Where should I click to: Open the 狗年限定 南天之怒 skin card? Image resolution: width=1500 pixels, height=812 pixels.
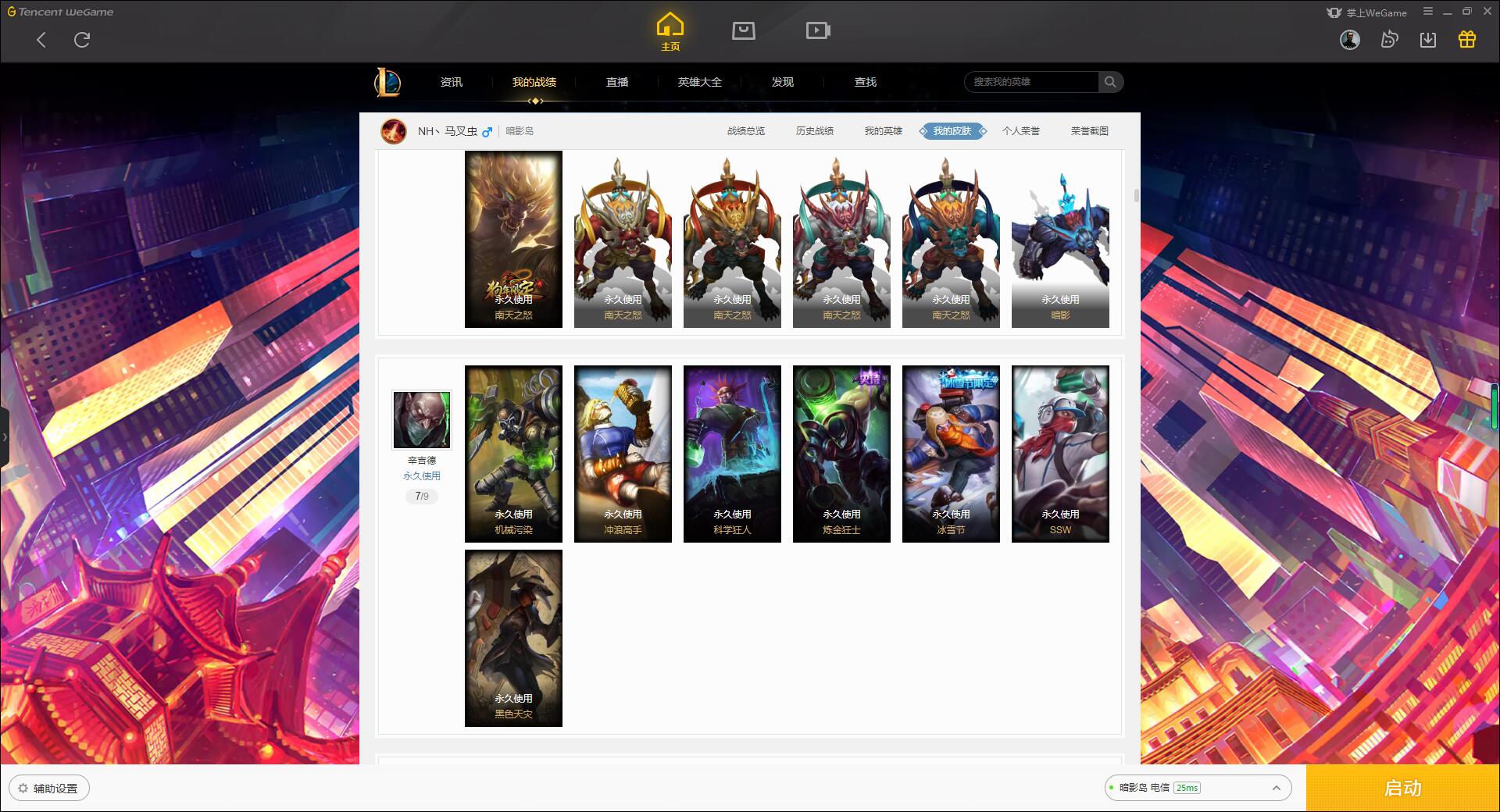(x=513, y=239)
